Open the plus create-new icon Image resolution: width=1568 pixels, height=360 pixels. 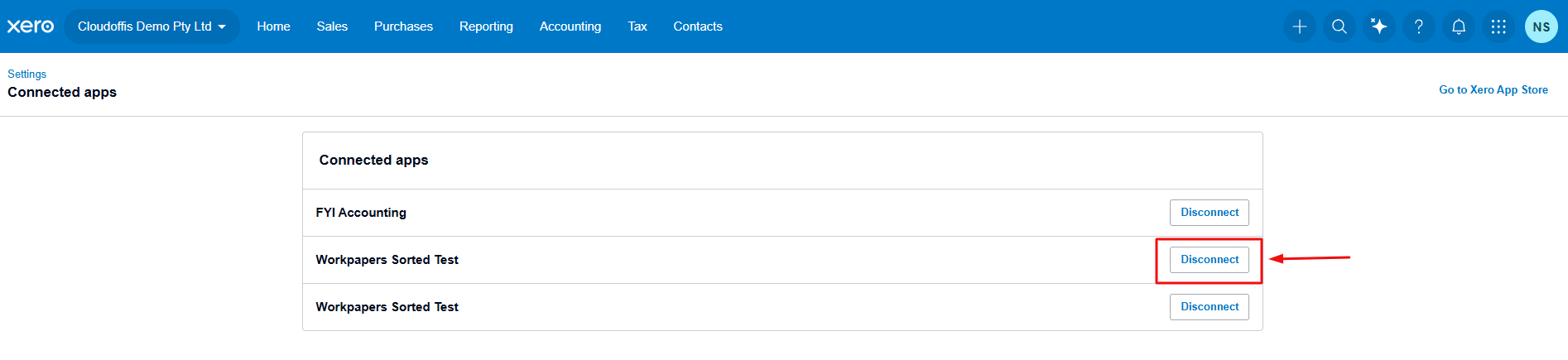[1300, 26]
